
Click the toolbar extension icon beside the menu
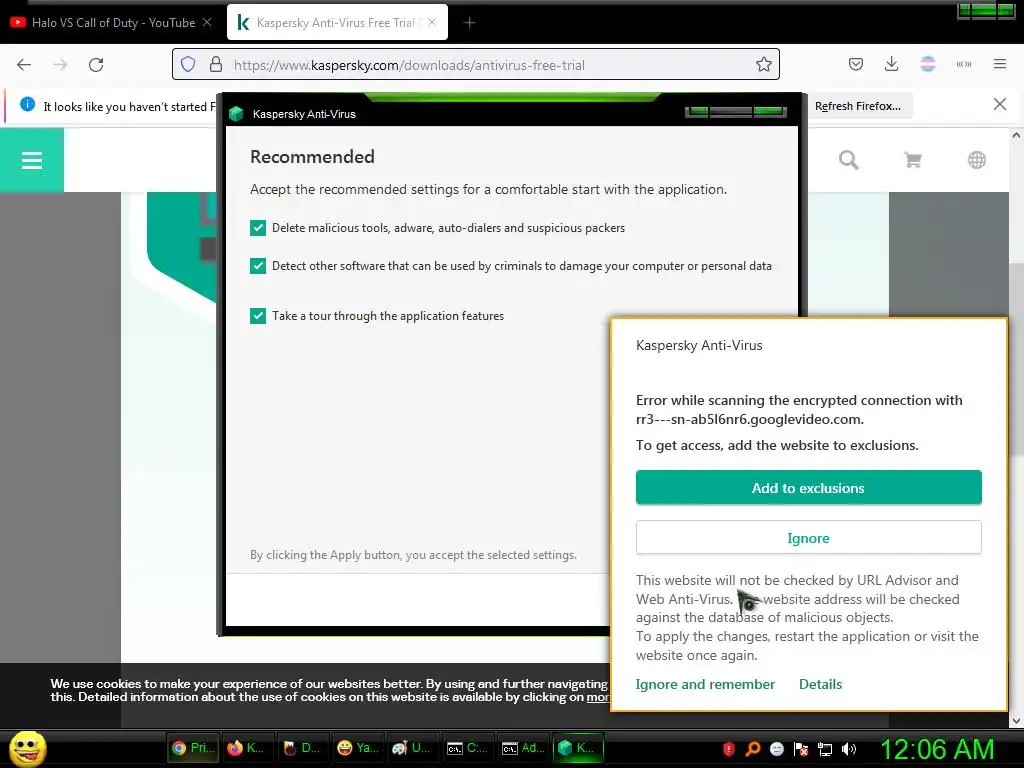(x=964, y=64)
